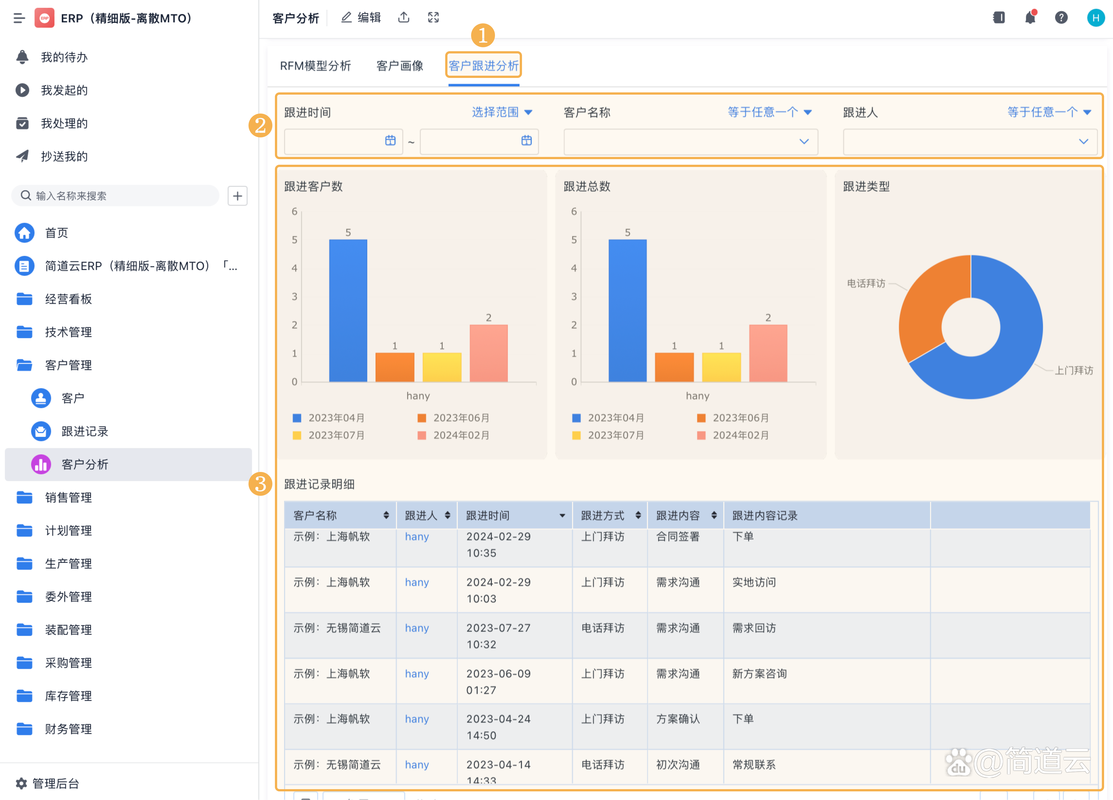Viewport: 1113px width, 800px height.
Task: Expand 委外管理 folder
Action: pyautogui.click(x=54, y=597)
